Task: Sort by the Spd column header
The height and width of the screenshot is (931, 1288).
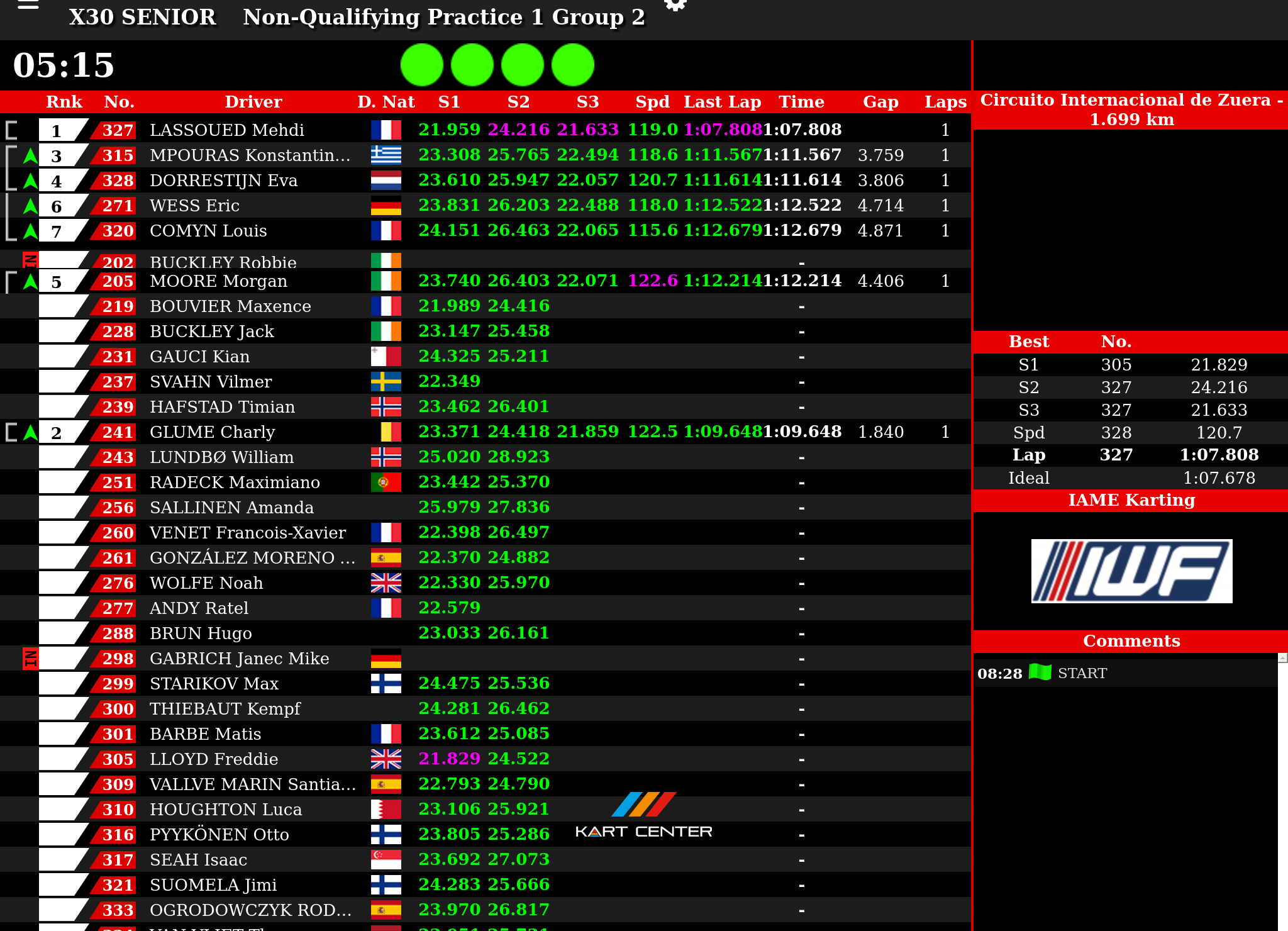Action: tap(652, 102)
